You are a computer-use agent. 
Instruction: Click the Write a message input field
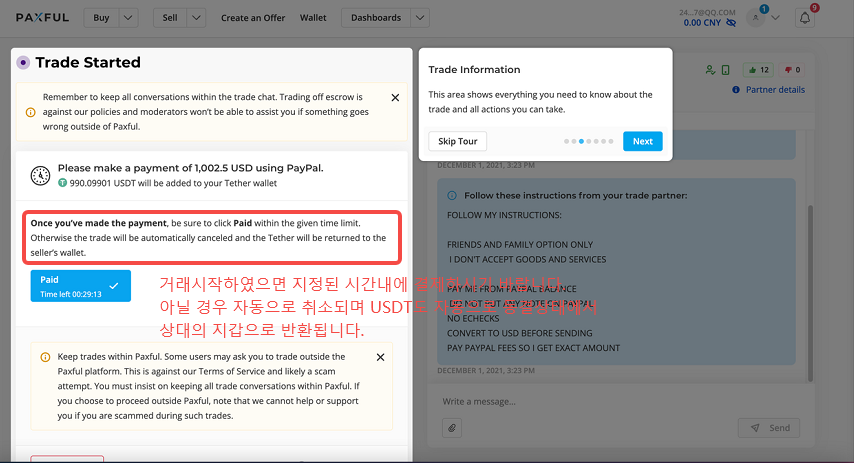[x=615, y=401]
